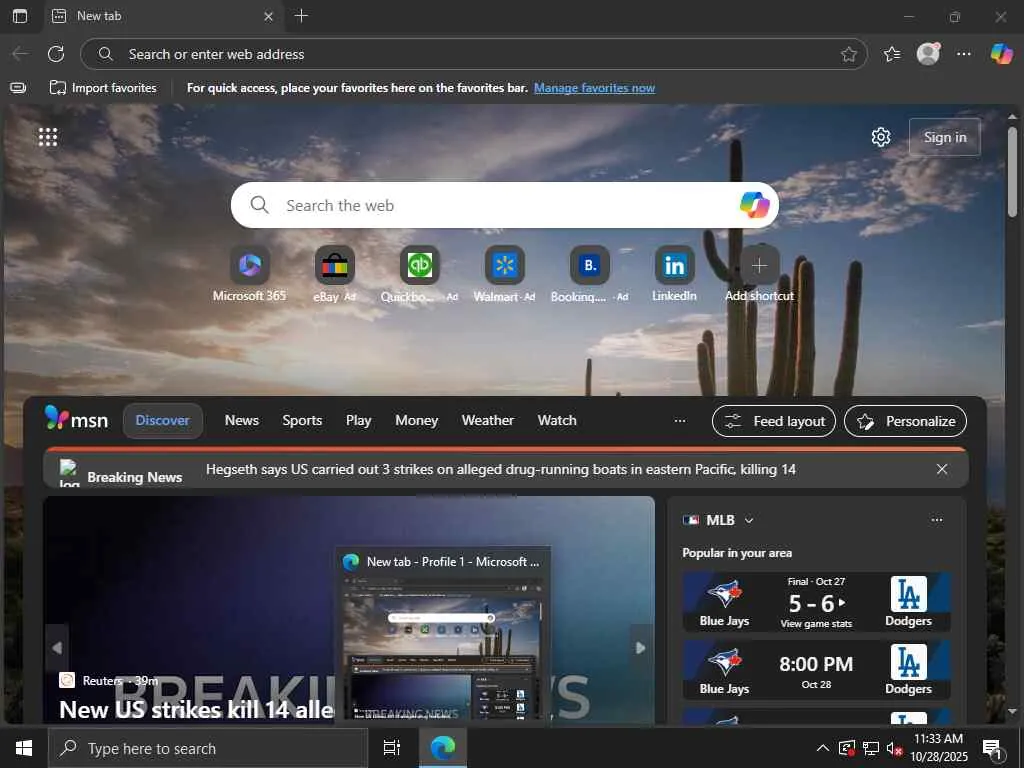Open the MLB card more options

pos(936,520)
